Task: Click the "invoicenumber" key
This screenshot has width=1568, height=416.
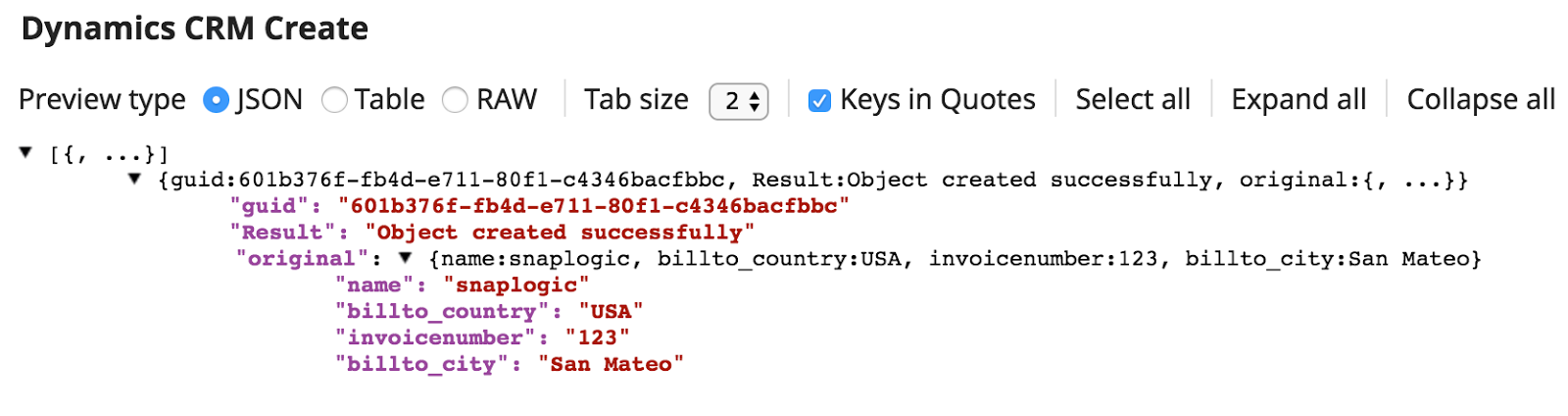Action: 435,338
